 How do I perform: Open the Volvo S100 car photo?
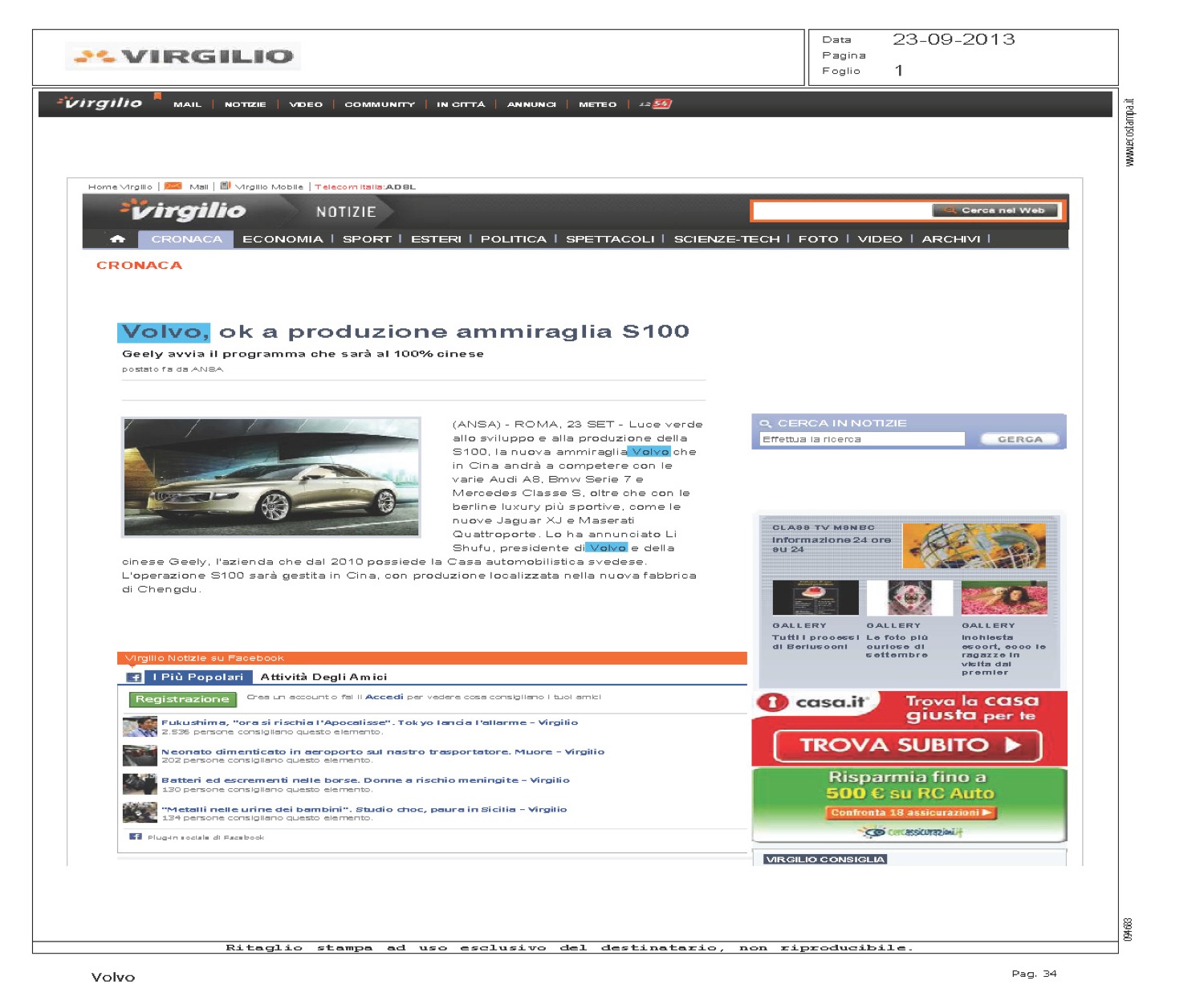pyautogui.click(x=271, y=477)
